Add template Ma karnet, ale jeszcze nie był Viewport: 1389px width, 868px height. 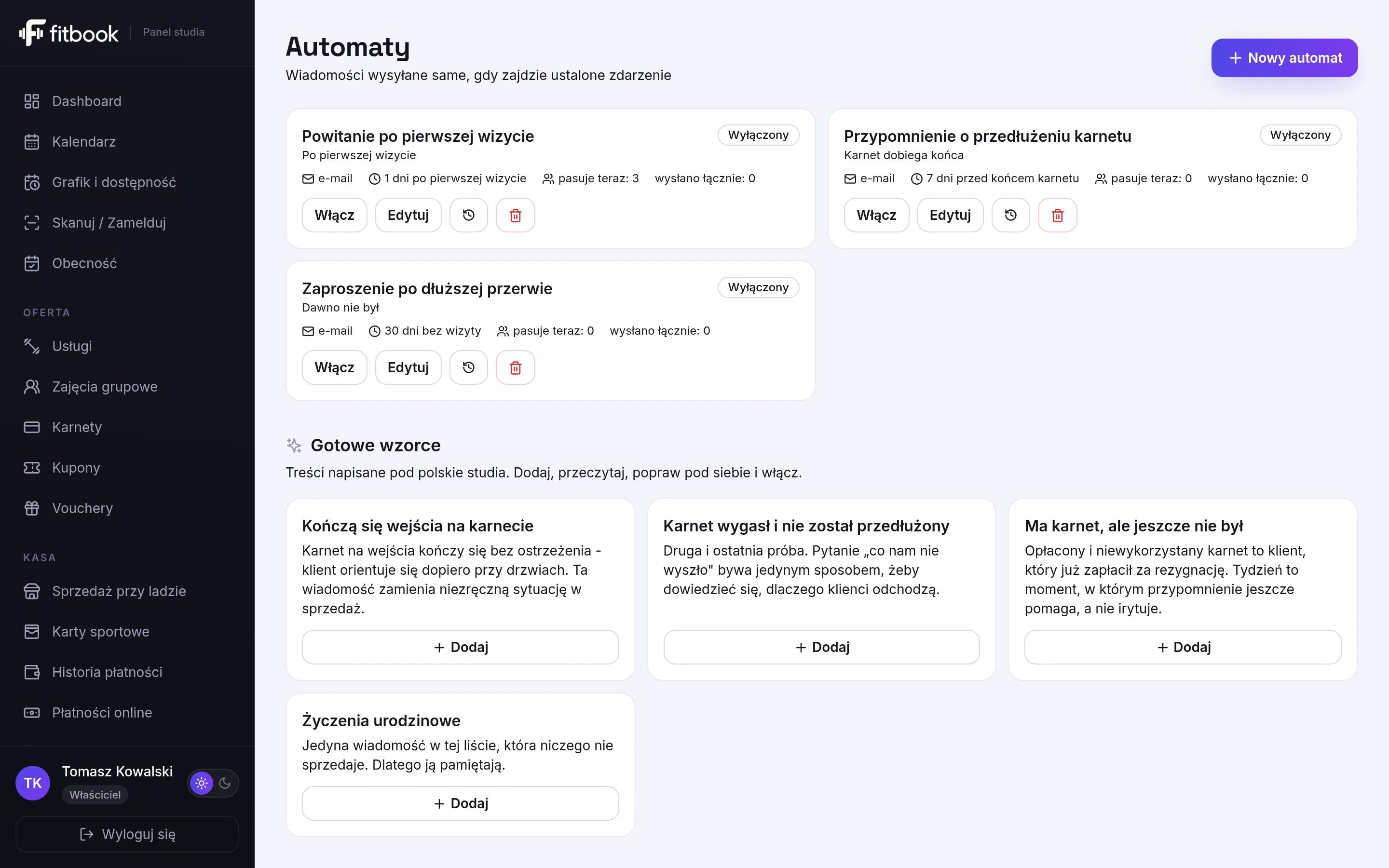(x=1183, y=647)
